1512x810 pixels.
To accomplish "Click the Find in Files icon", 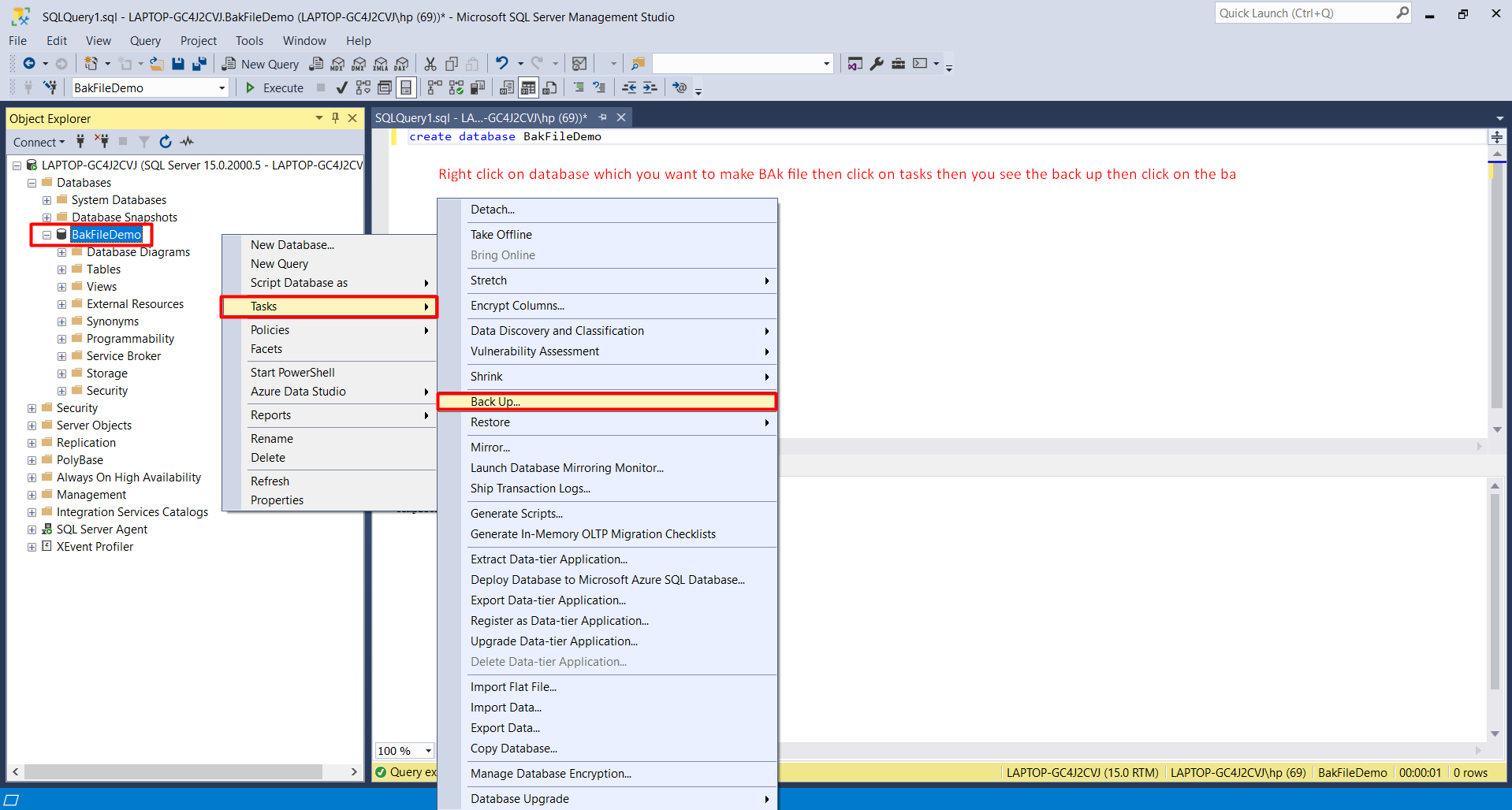I will click(x=638, y=64).
